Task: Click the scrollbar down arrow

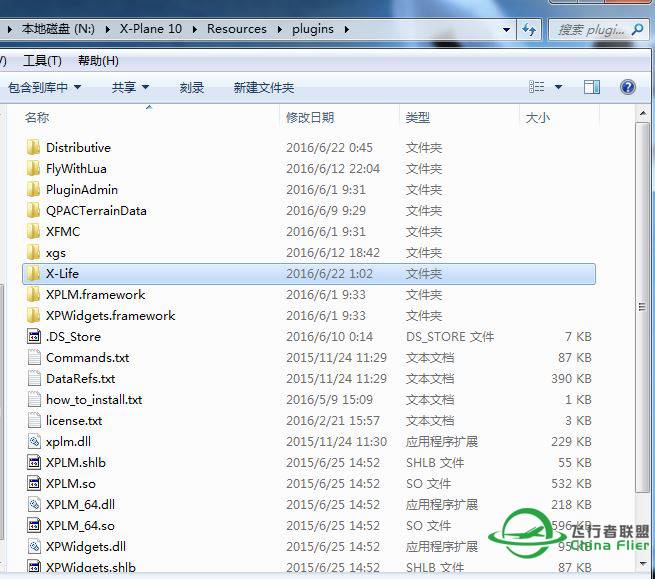Action: (642, 564)
